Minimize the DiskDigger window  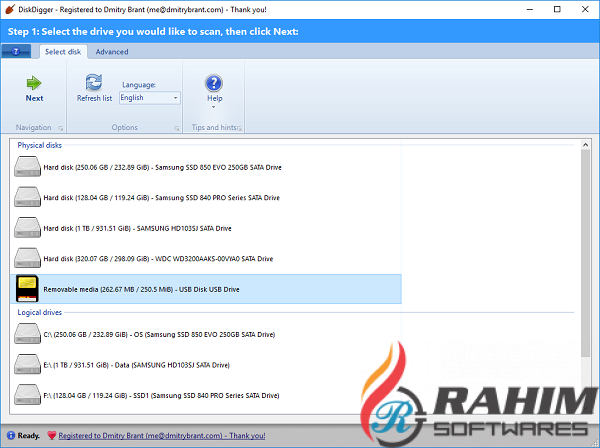coord(530,9)
